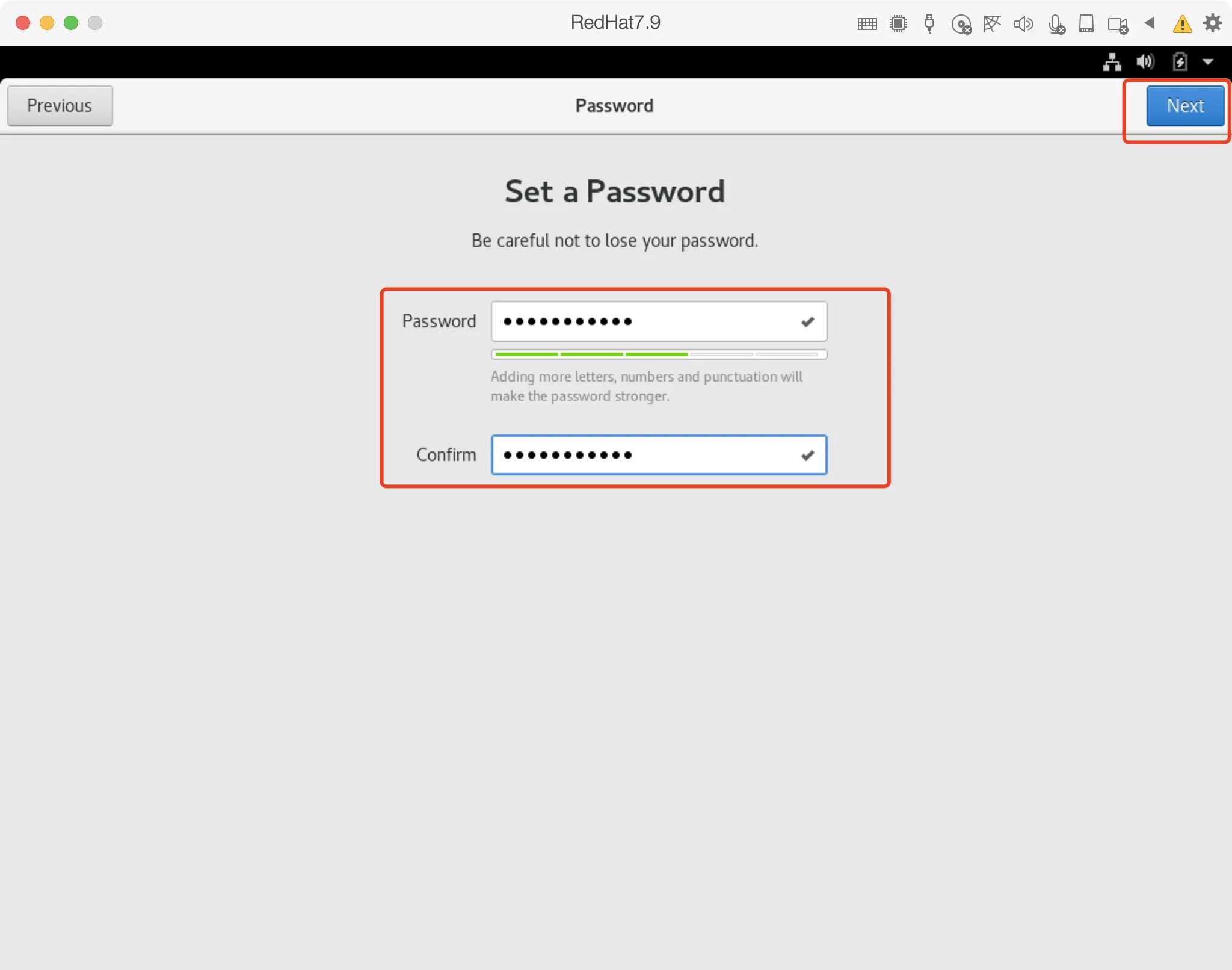Image resolution: width=1232 pixels, height=970 pixels.
Task: Open the hard disk drive icon
Action: coord(1086,23)
